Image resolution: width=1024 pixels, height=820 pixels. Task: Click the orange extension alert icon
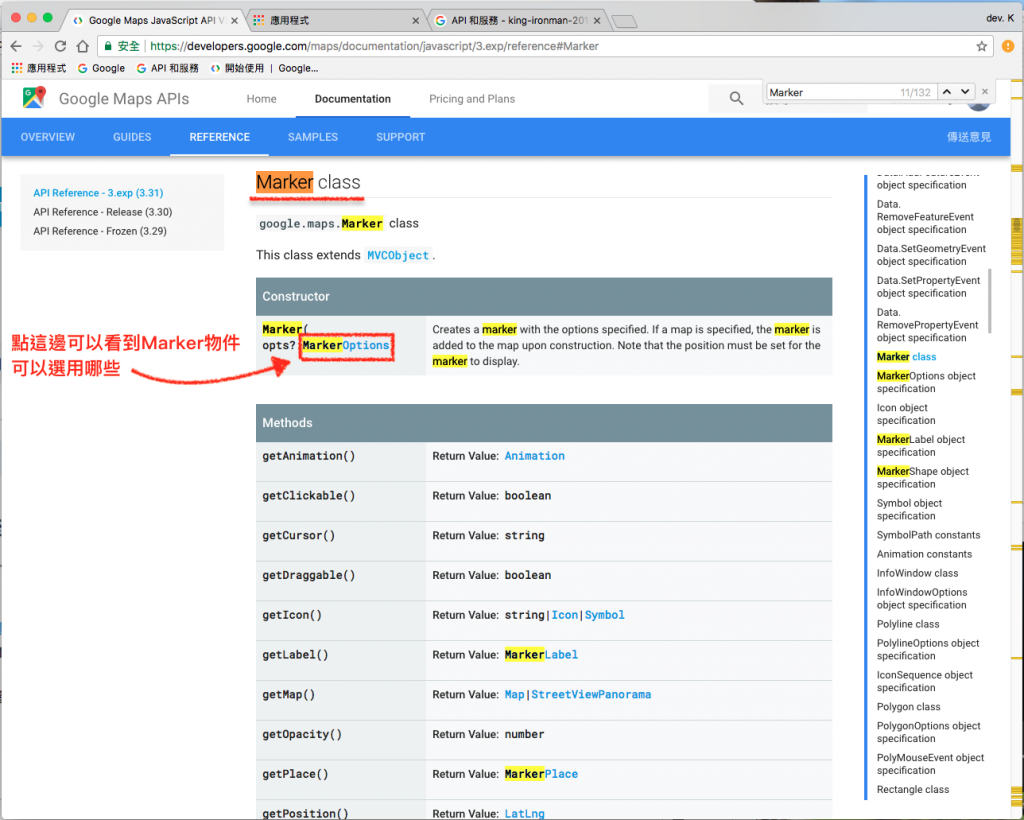pyautogui.click(x=1008, y=46)
